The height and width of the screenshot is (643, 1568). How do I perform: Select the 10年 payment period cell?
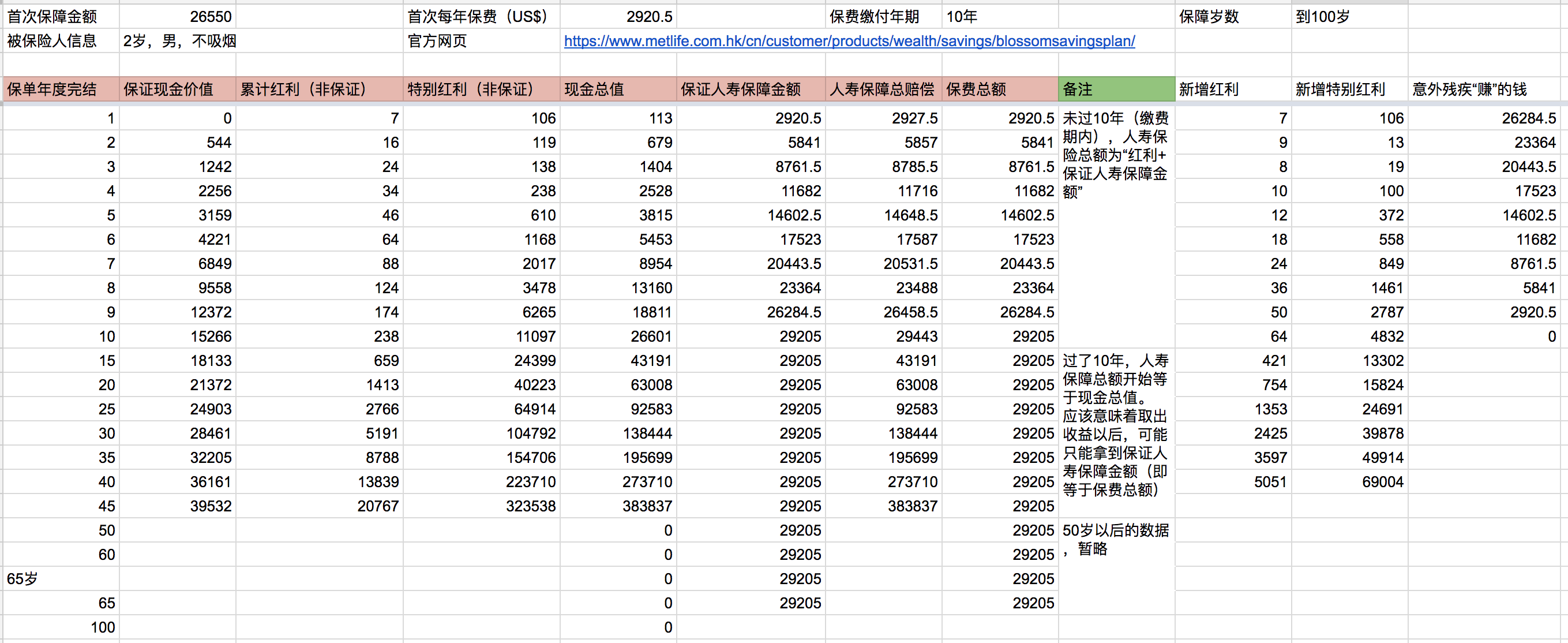(x=1000, y=16)
